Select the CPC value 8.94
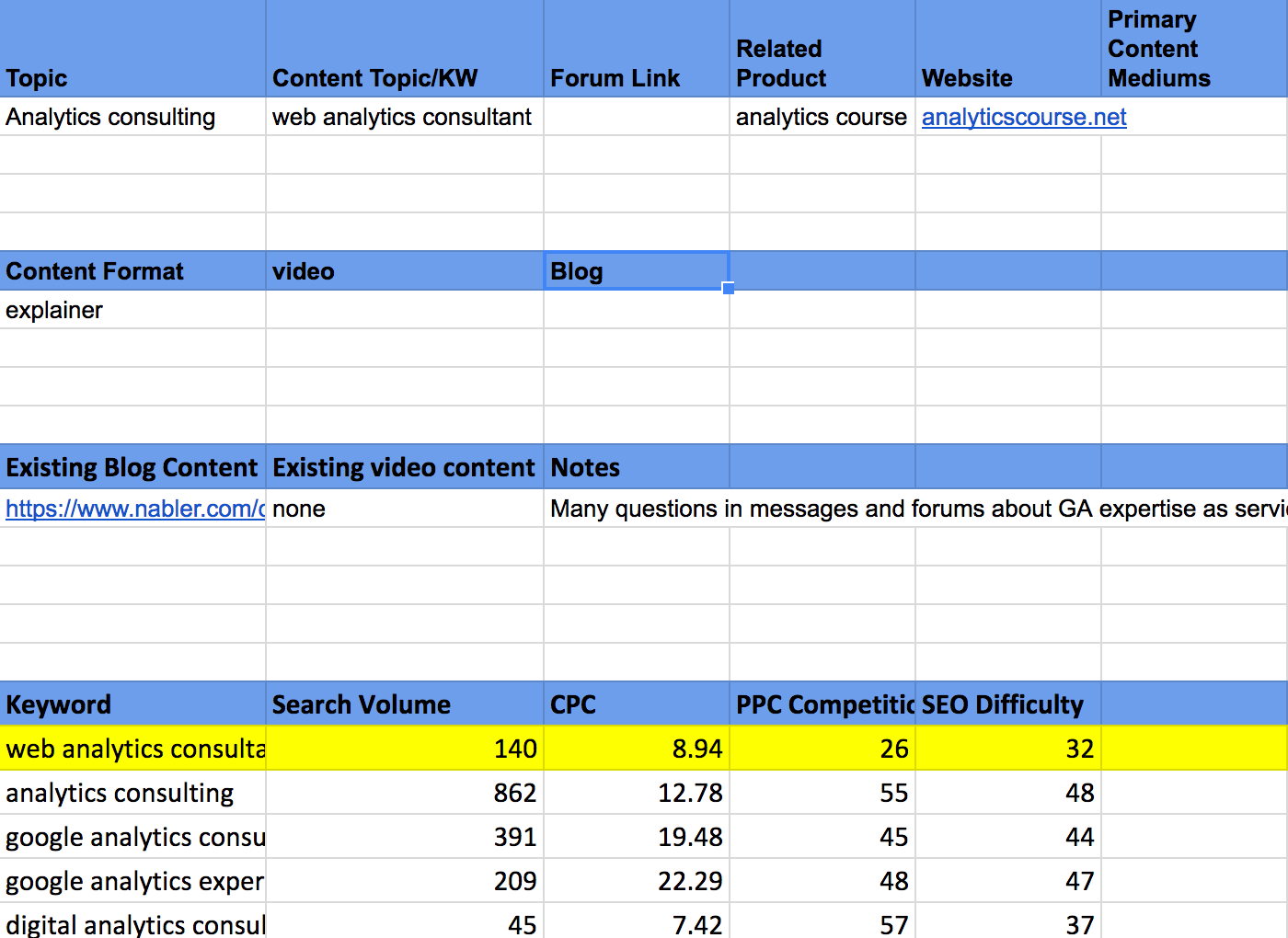 [x=637, y=749]
